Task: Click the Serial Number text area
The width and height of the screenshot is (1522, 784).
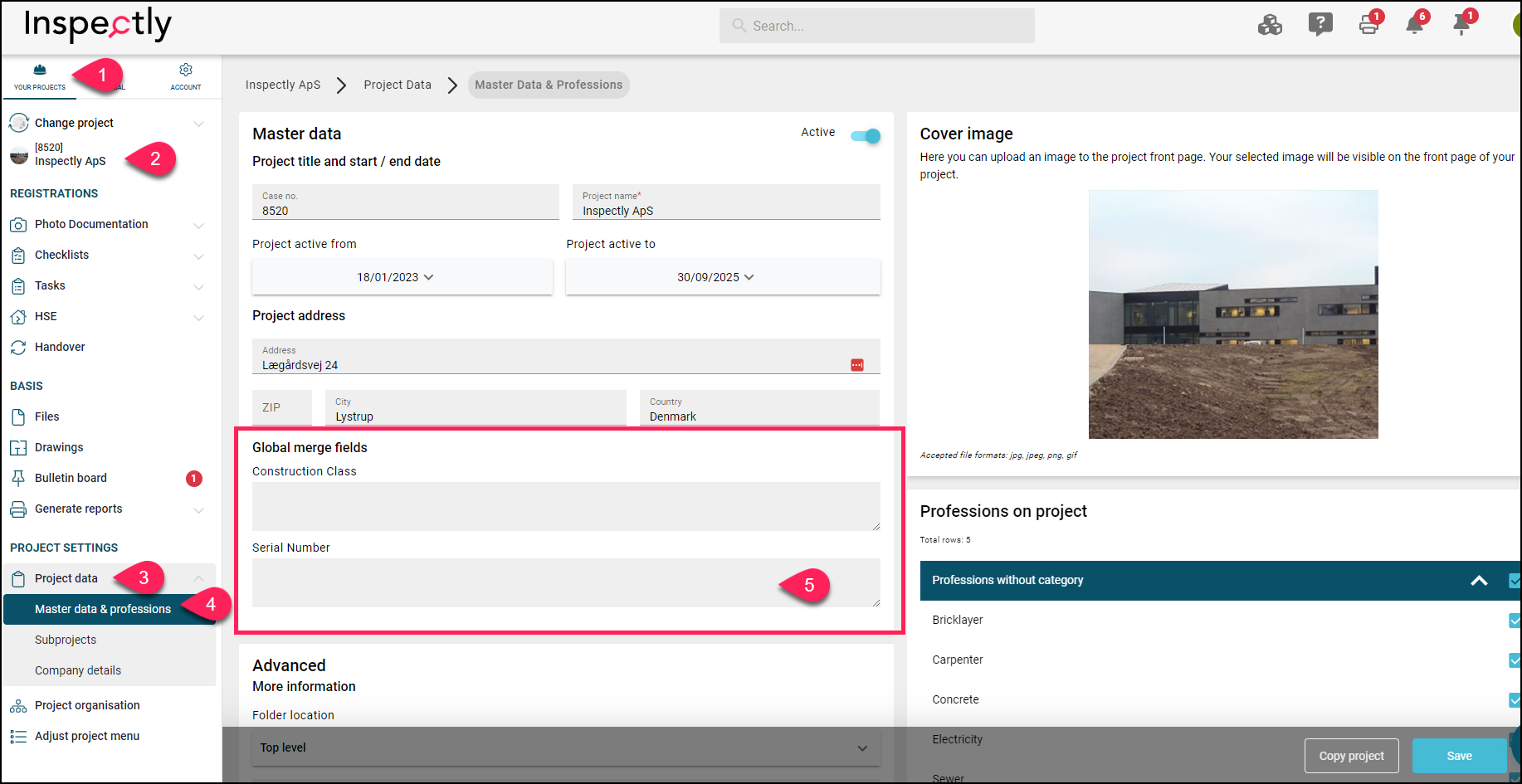Action: click(566, 582)
